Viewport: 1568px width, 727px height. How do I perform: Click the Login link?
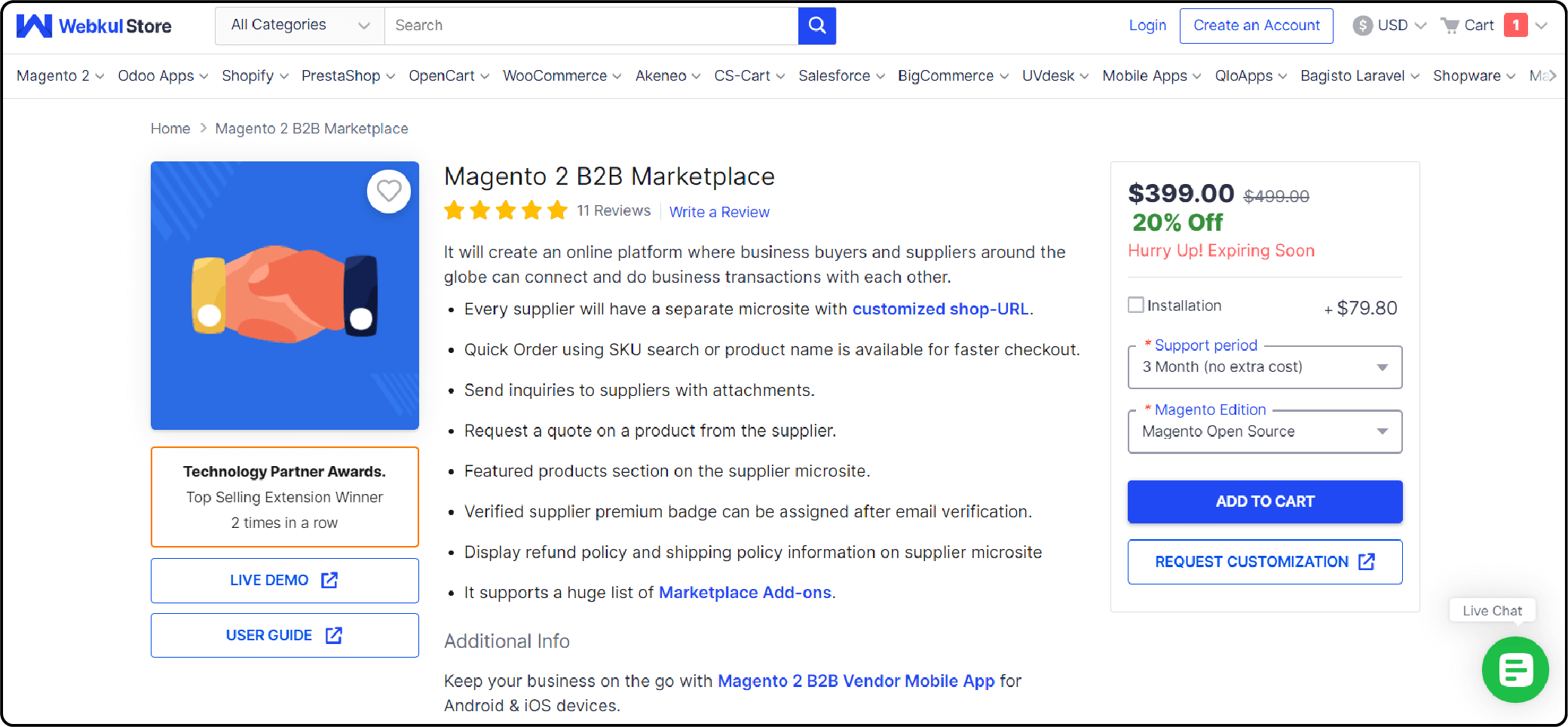pyautogui.click(x=1147, y=26)
